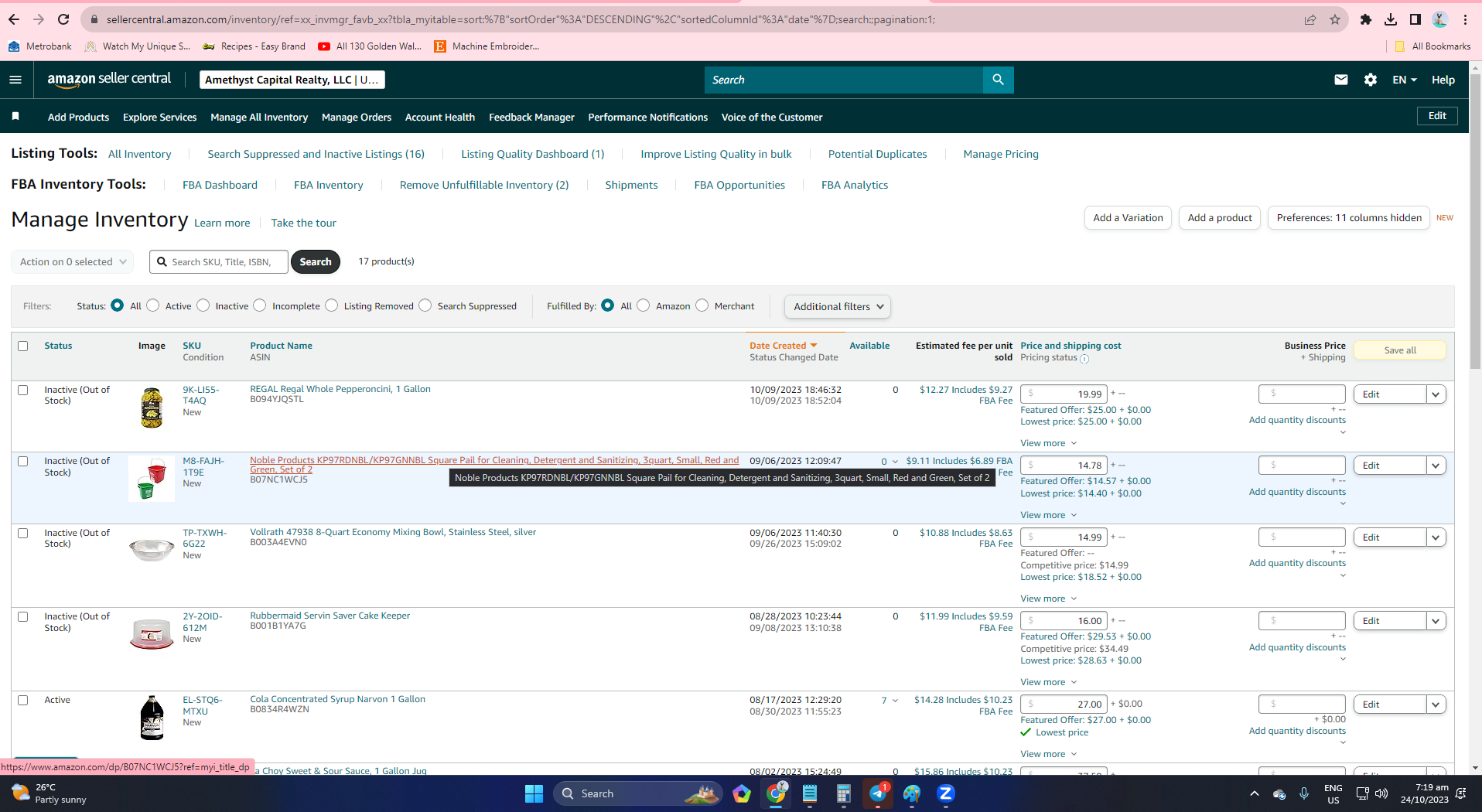The width and height of the screenshot is (1482, 812).
Task: Open the messages envelope icon
Action: point(1341,80)
